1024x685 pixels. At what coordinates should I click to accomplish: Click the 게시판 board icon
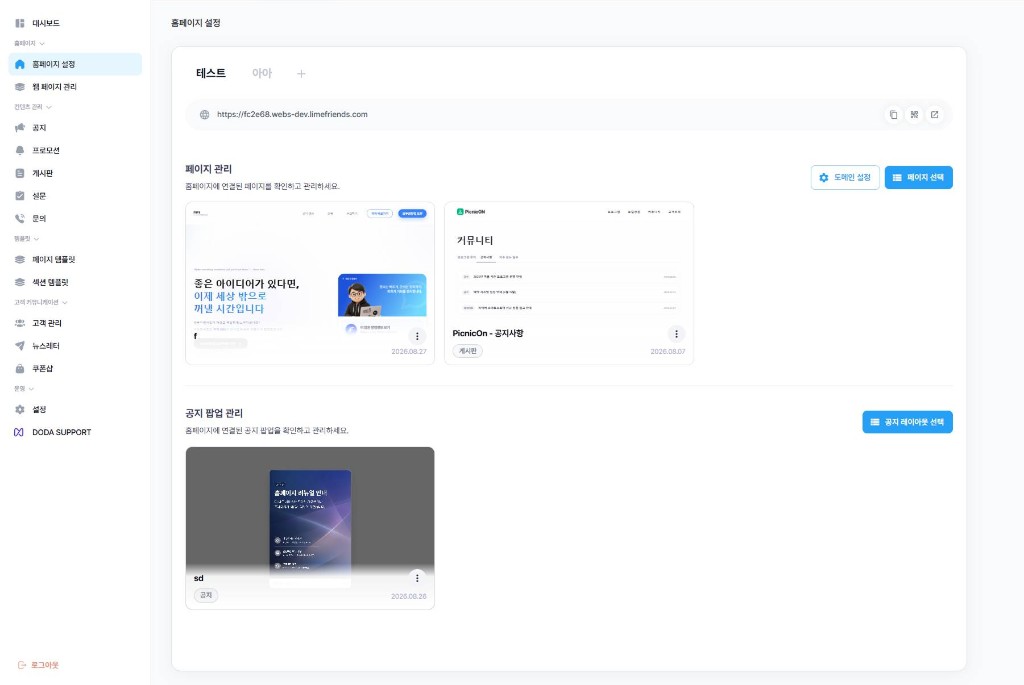click(x=20, y=174)
